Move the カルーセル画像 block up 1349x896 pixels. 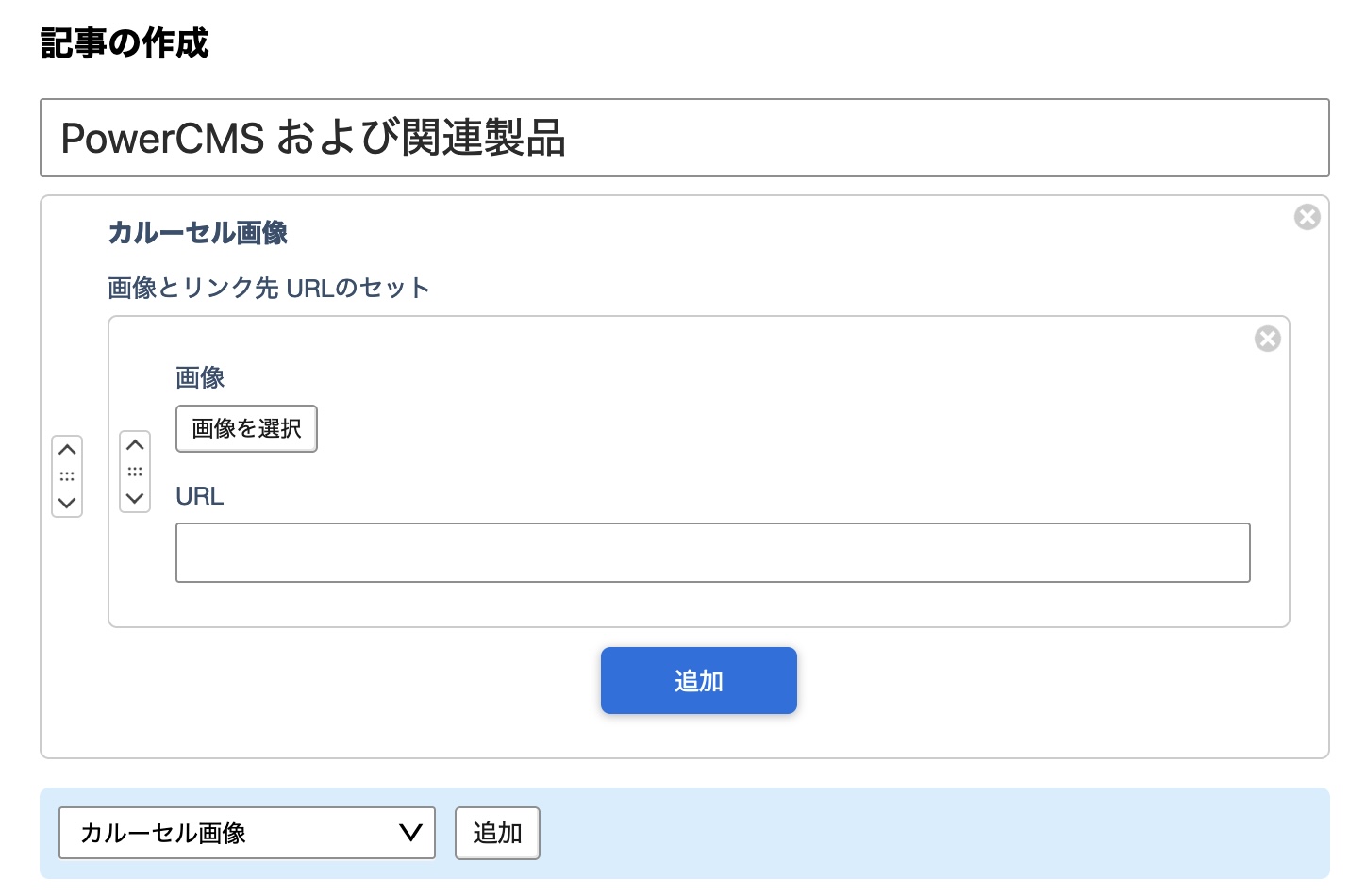(67, 450)
